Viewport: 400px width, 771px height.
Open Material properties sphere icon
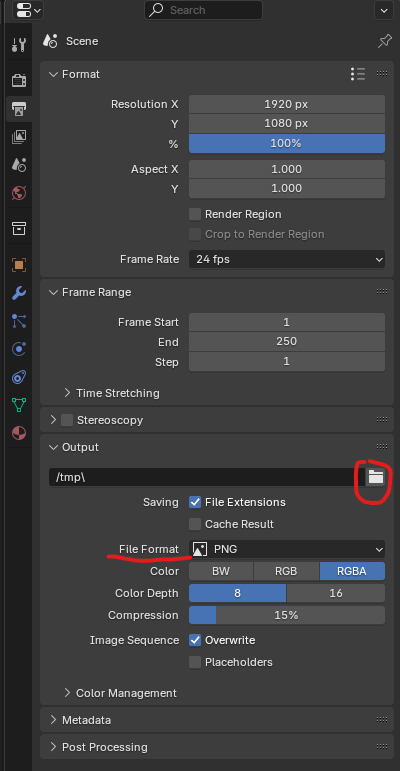[19, 433]
